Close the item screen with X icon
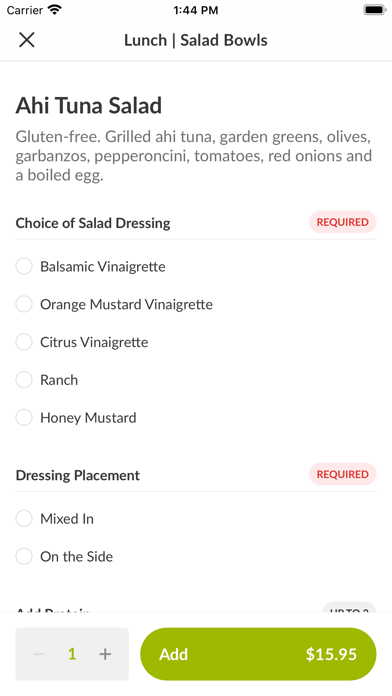This screenshot has width=392, height=696. [x=27, y=40]
